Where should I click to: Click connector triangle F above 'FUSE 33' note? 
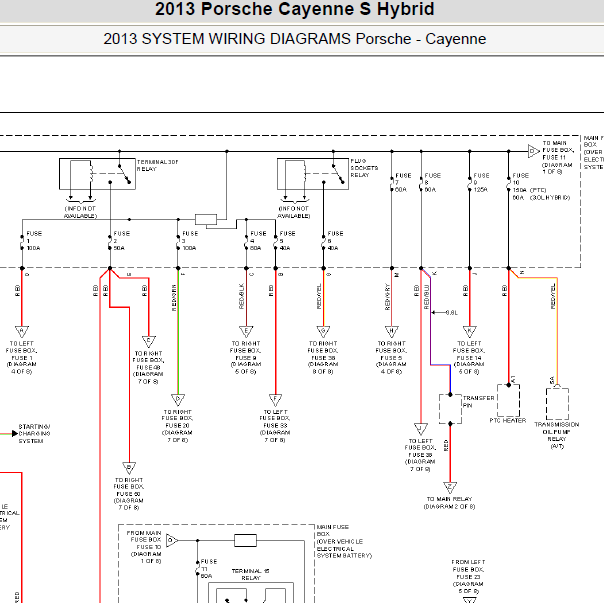(275, 400)
